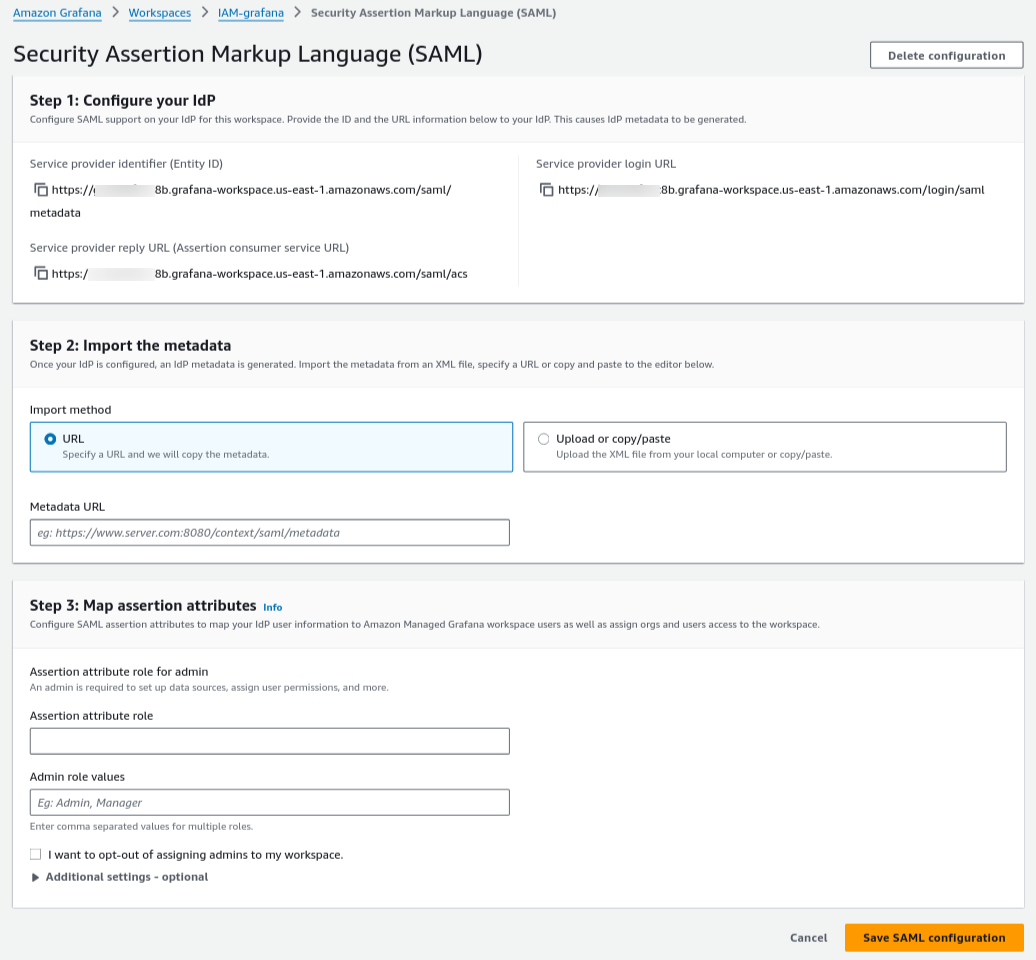This screenshot has height=960, width=1036.
Task: Click the Delete configuration button
Action: pyautogui.click(x=946, y=56)
